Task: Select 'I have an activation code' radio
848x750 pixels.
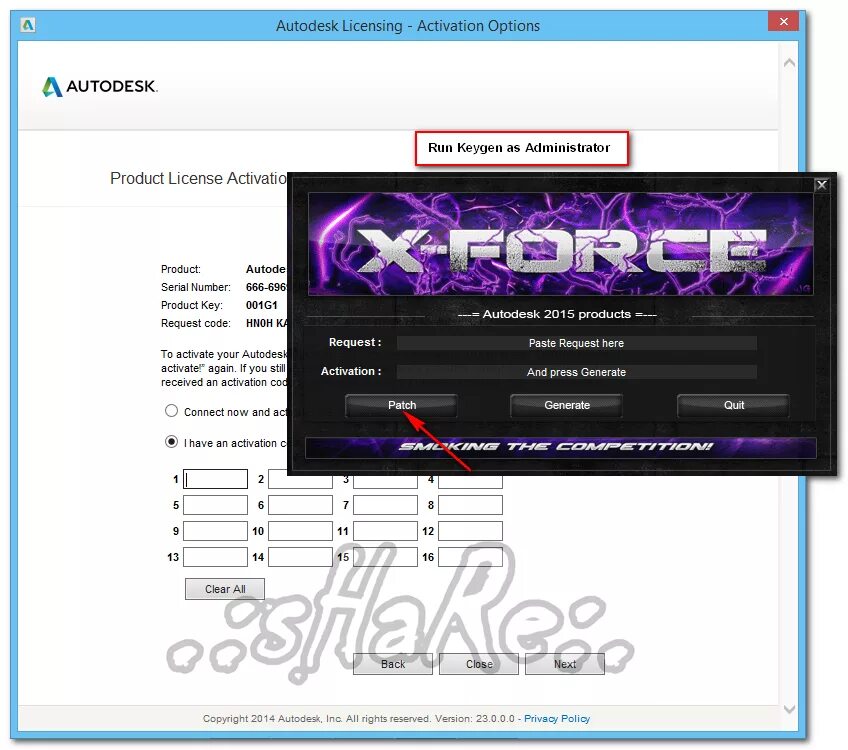Action: coord(171,442)
